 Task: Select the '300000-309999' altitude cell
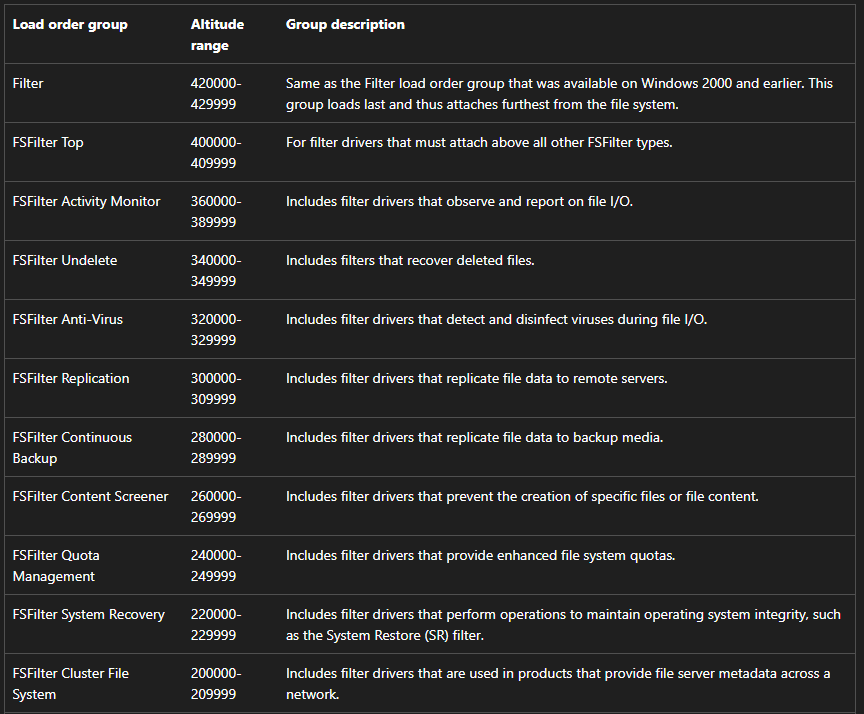pos(216,388)
